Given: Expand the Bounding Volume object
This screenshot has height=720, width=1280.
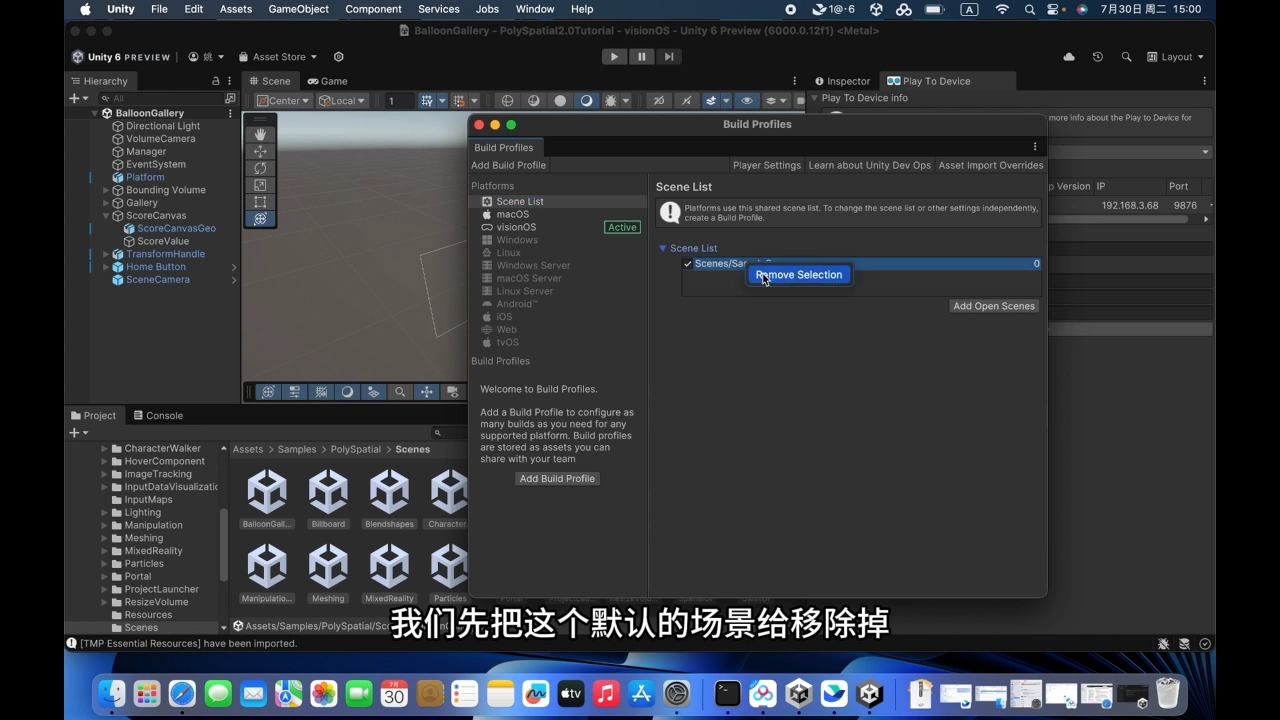Looking at the screenshot, I should click(x=106, y=190).
